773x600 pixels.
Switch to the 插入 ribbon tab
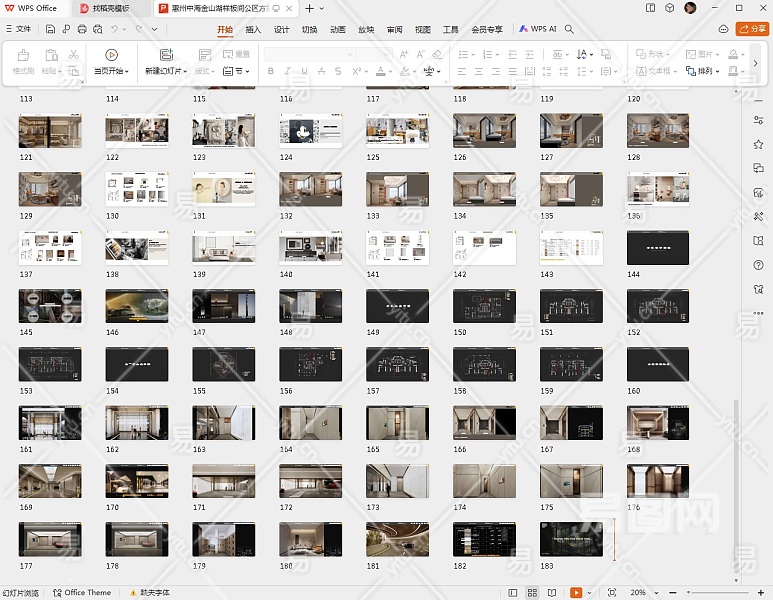253,29
